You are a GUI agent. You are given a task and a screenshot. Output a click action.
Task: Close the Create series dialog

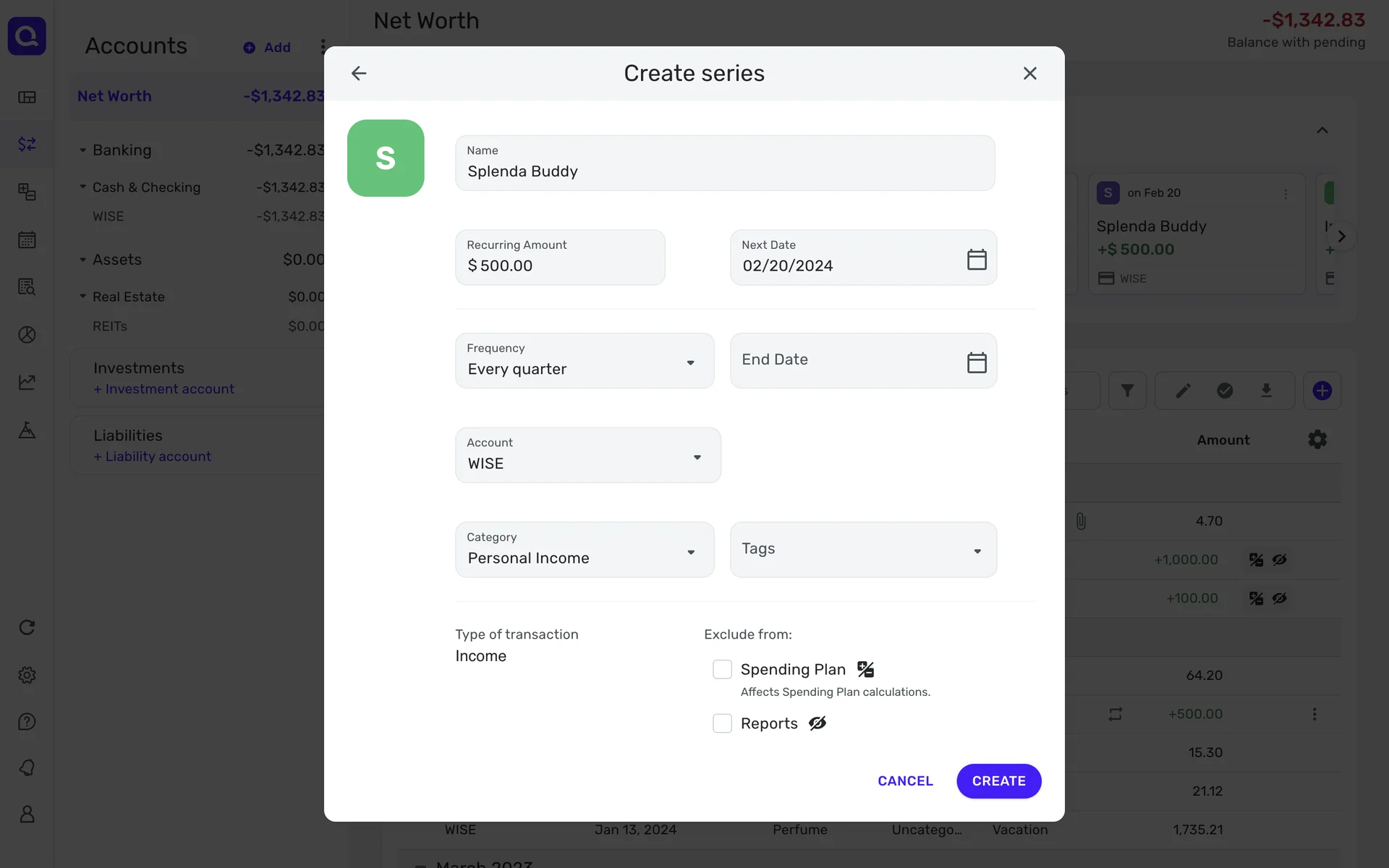coord(1029,73)
